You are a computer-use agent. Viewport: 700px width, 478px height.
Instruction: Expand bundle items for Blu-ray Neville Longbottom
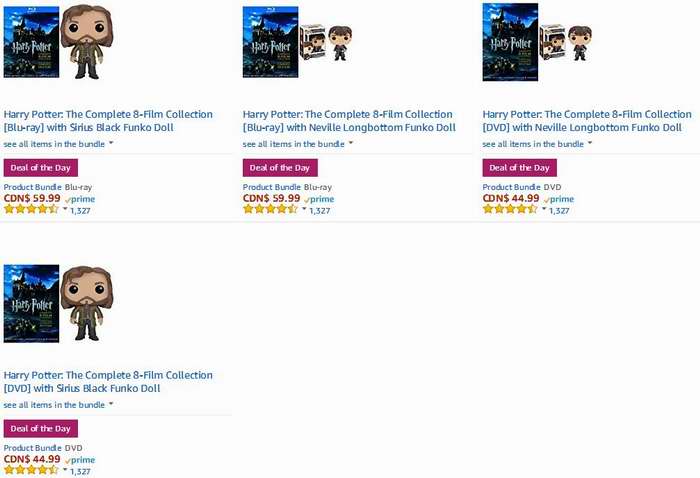coord(298,144)
